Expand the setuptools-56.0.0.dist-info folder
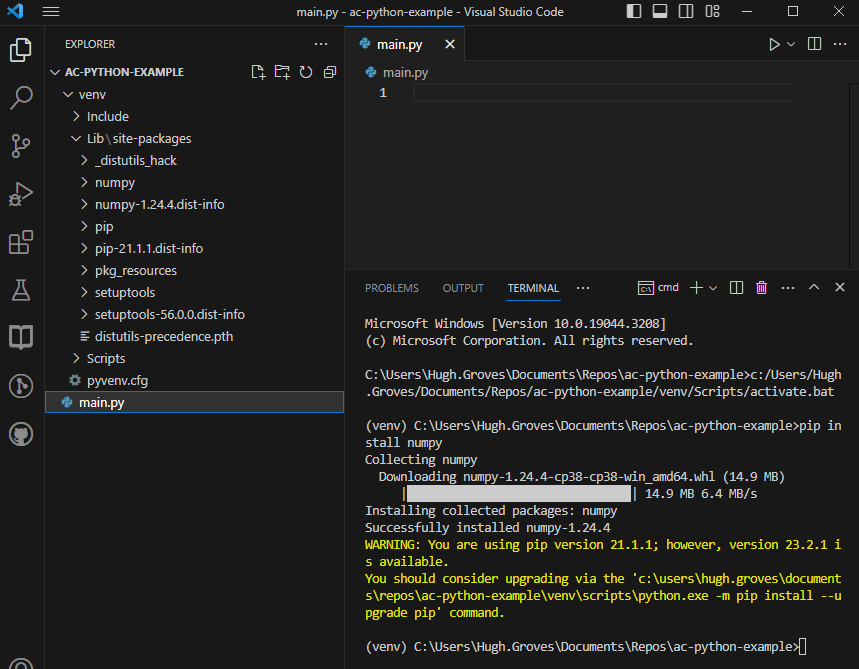Viewport: 859px width, 669px height. 84,314
